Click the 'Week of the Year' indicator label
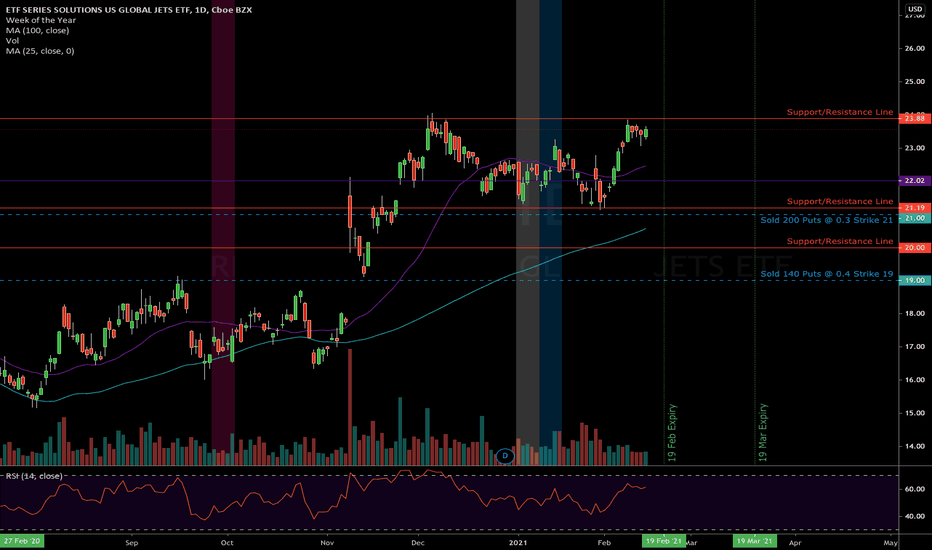The width and height of the screenshot is (932, 550). [x=41, y=20]
